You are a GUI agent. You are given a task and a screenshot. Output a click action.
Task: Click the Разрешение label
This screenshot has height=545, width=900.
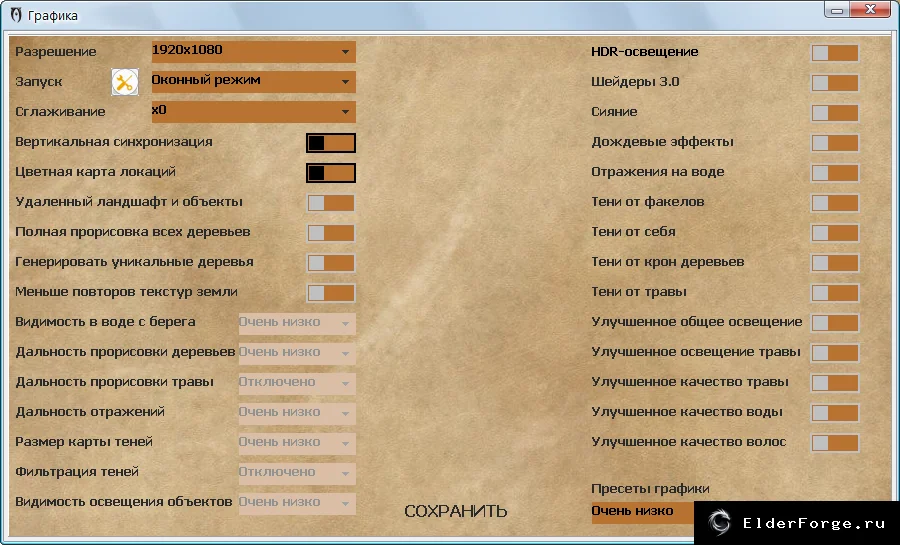(56, 52)
